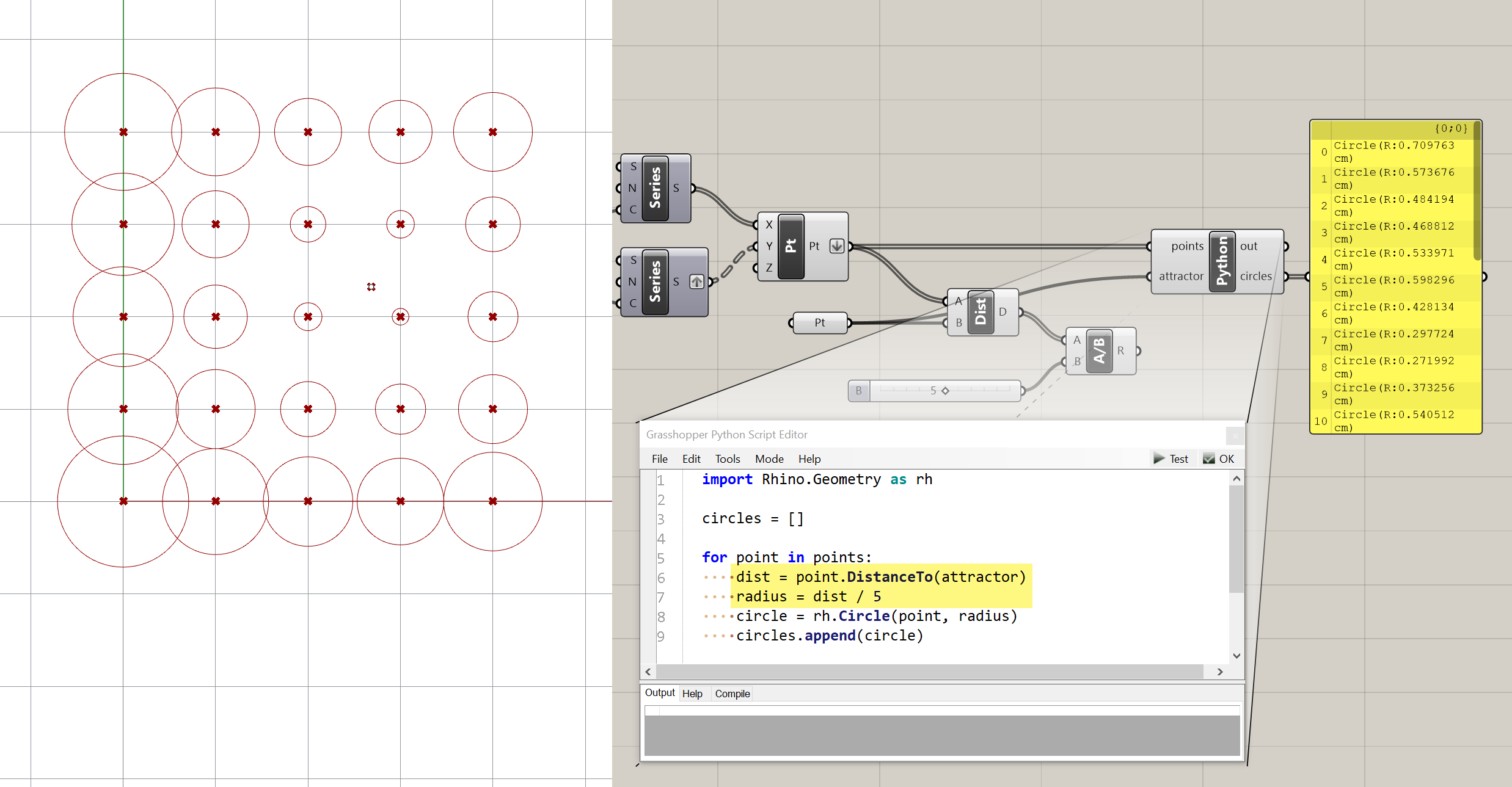Click the attractor input of Python component

[x=1181, y=276]
